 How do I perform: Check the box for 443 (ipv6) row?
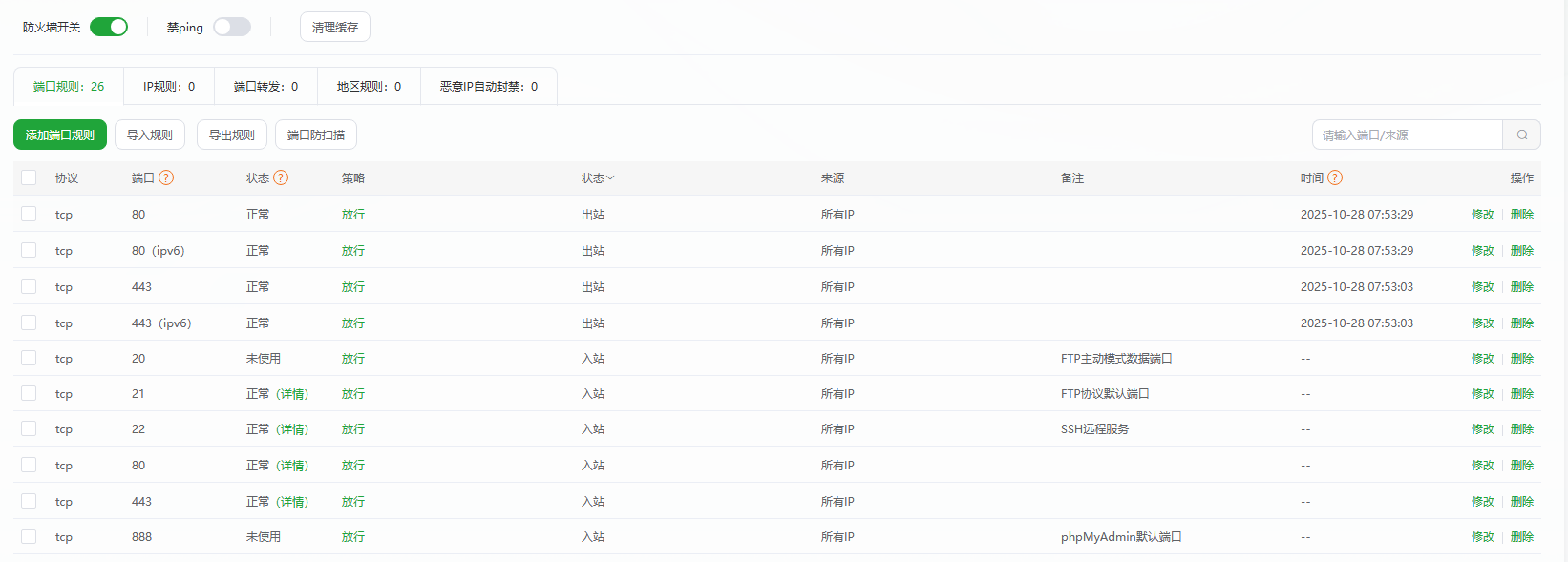(29, 323)
